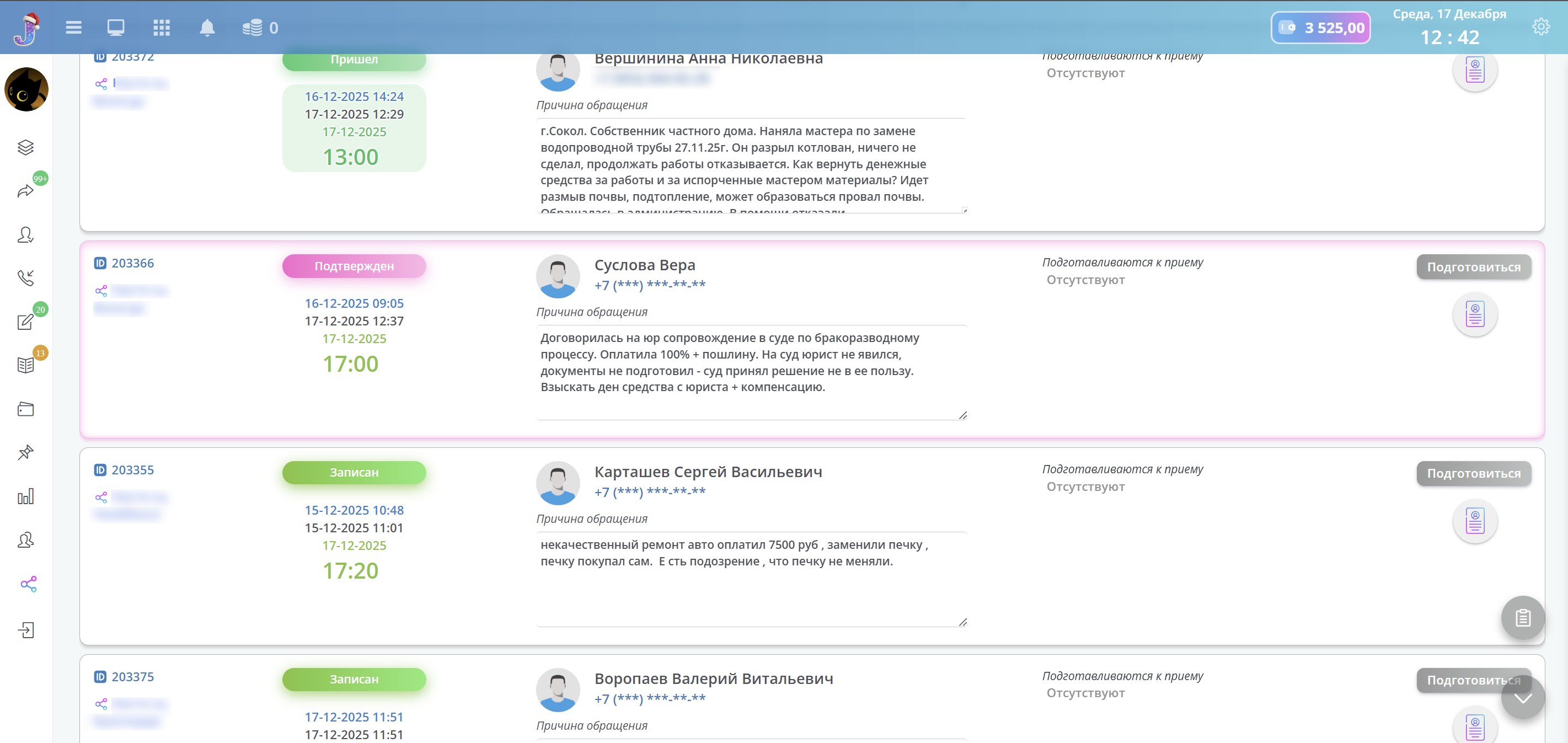
Task: Open edit notes icon with badge 20
Action: click(25, 322)
